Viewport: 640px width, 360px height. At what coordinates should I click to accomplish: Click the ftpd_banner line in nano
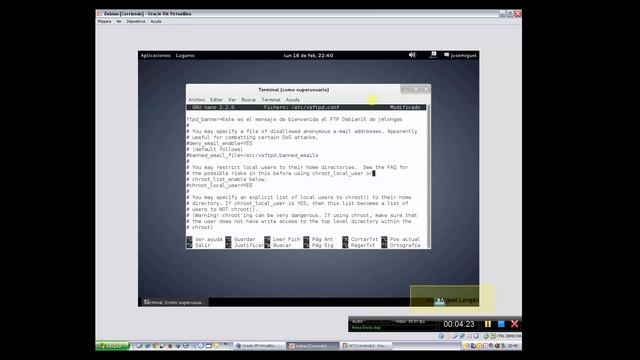pyautogui.click(x=294, y=120)
